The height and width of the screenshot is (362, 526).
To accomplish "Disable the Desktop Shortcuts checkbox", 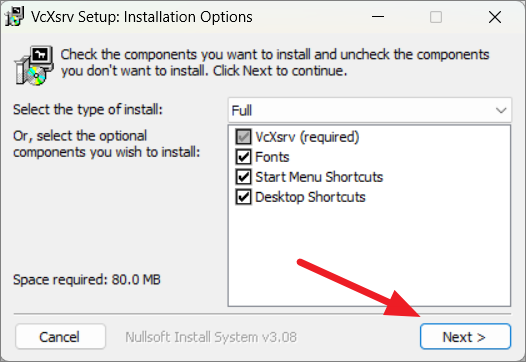I will click(x=243, y=197).
